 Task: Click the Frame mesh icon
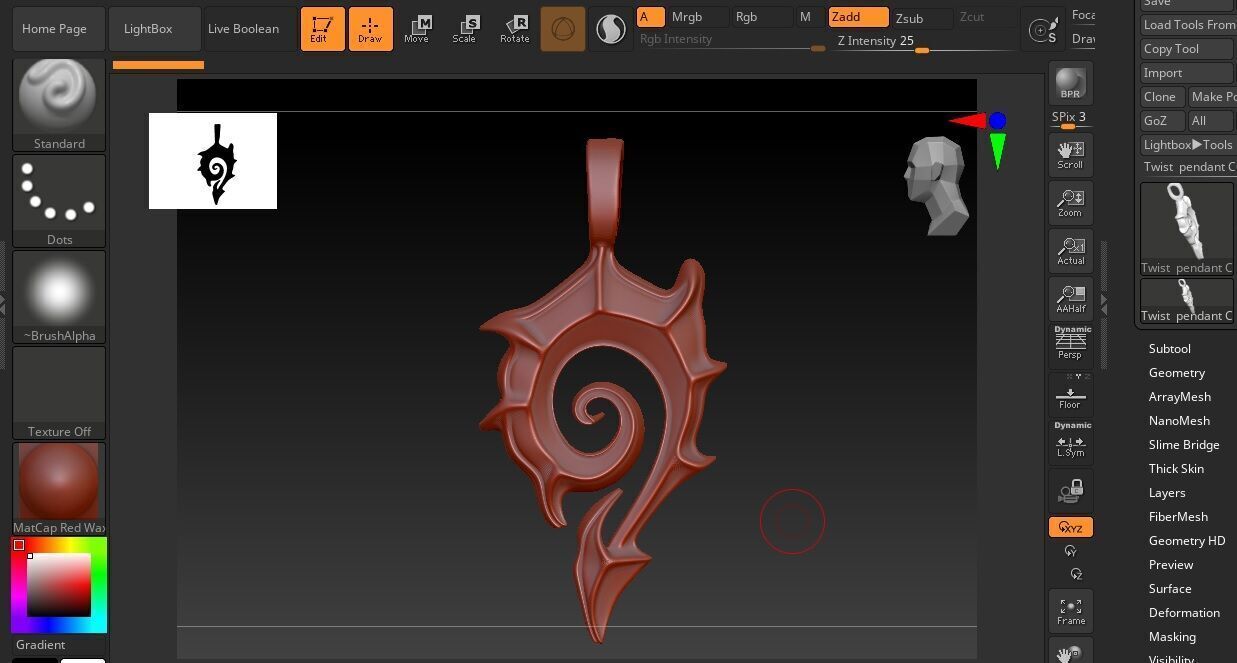(x=1070, y=611)
